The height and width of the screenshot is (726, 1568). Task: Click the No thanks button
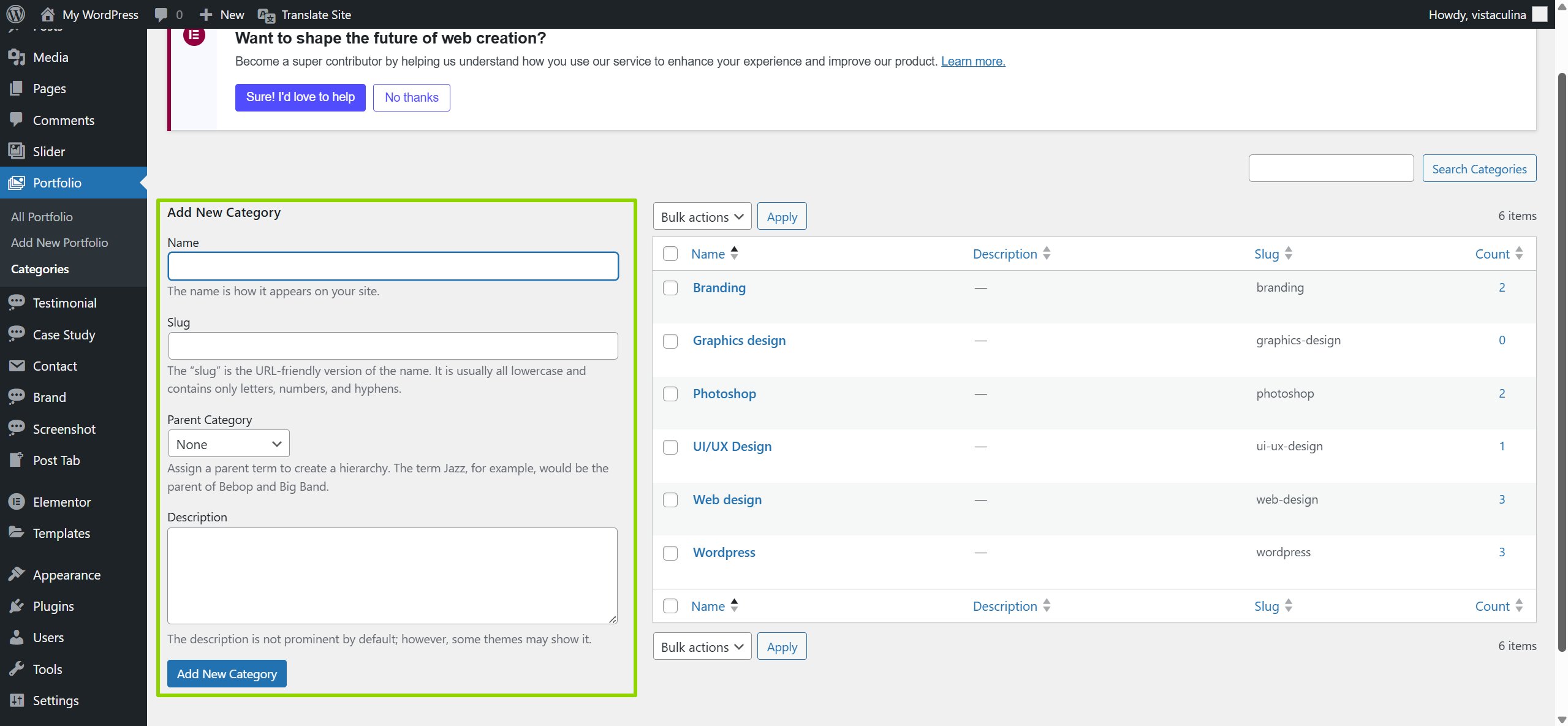tap(411, 97)
